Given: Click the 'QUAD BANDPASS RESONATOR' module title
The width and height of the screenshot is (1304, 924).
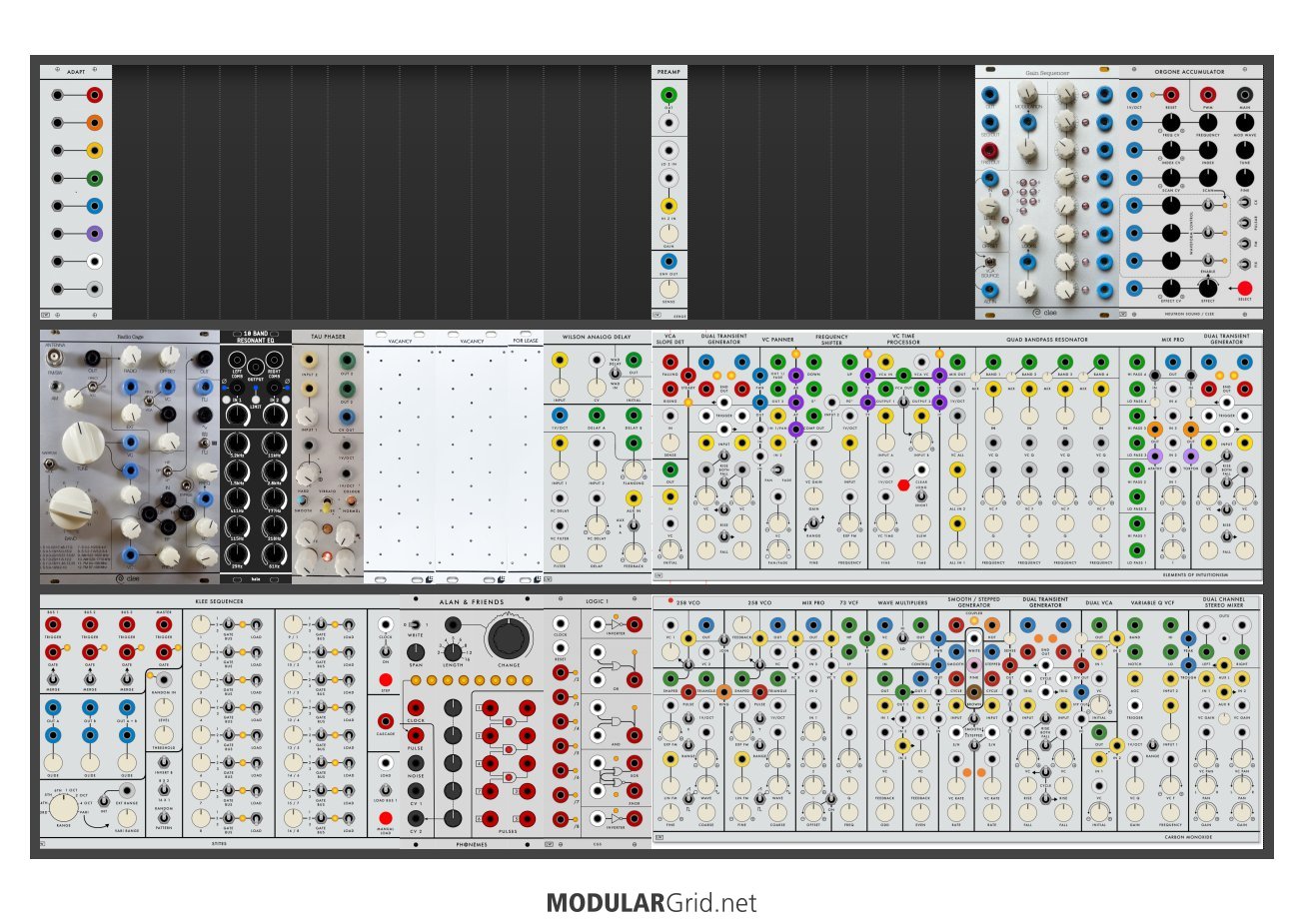Looking at the screenshot, I should (x=1046, y=341).
